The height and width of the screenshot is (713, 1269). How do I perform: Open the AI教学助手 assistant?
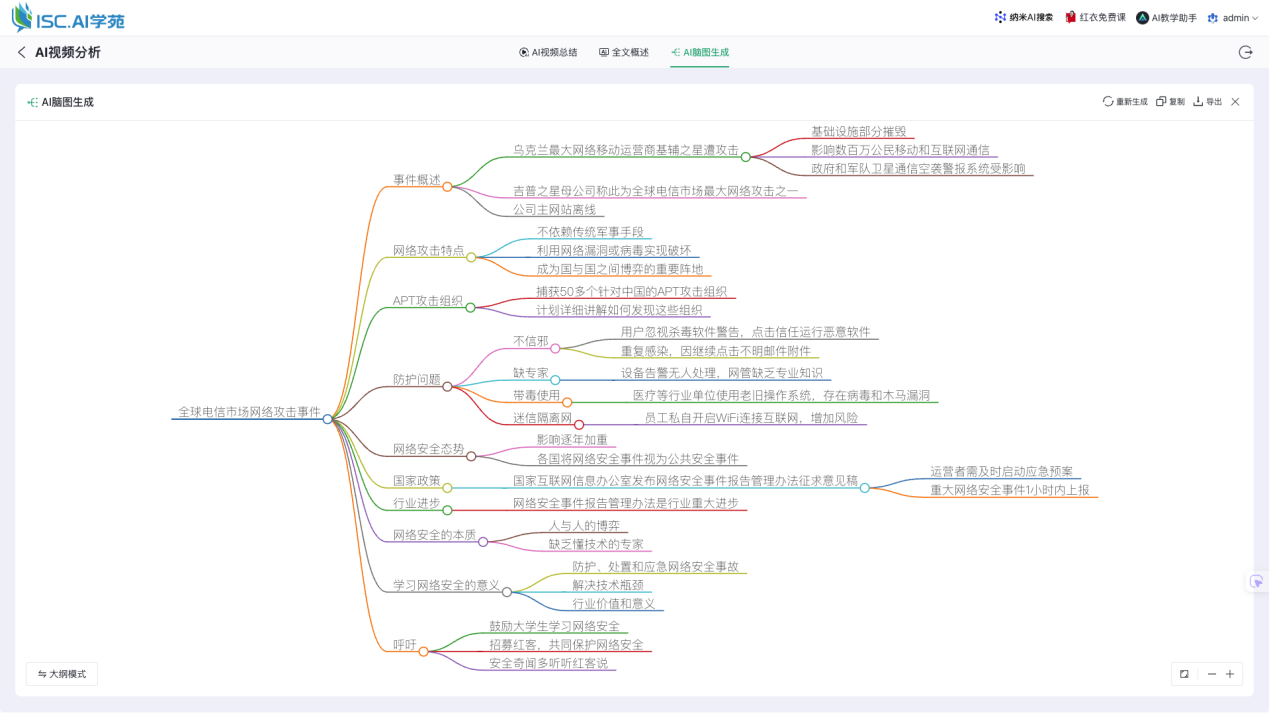1166,18
